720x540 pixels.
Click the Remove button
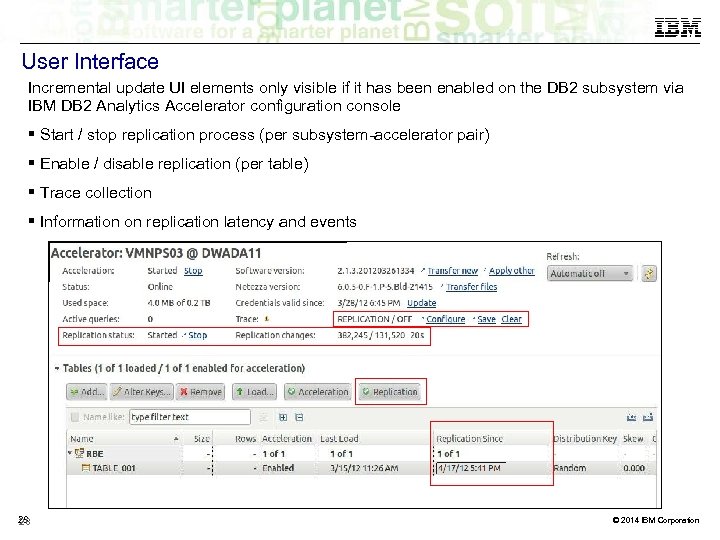pos(201,392)
